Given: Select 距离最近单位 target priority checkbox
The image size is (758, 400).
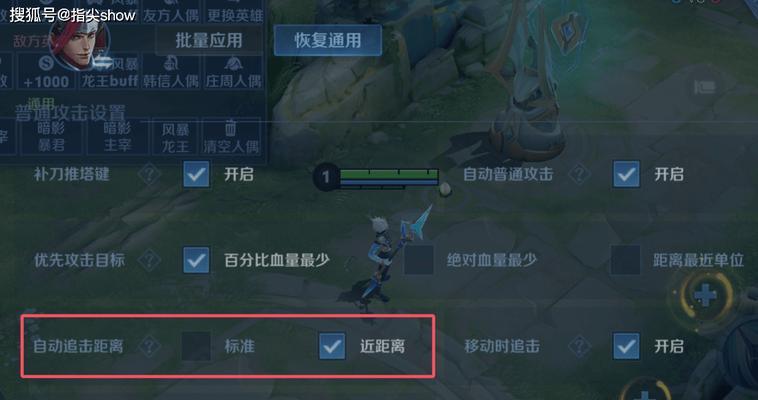Looking at the screenshot, I should coord(626,260).
